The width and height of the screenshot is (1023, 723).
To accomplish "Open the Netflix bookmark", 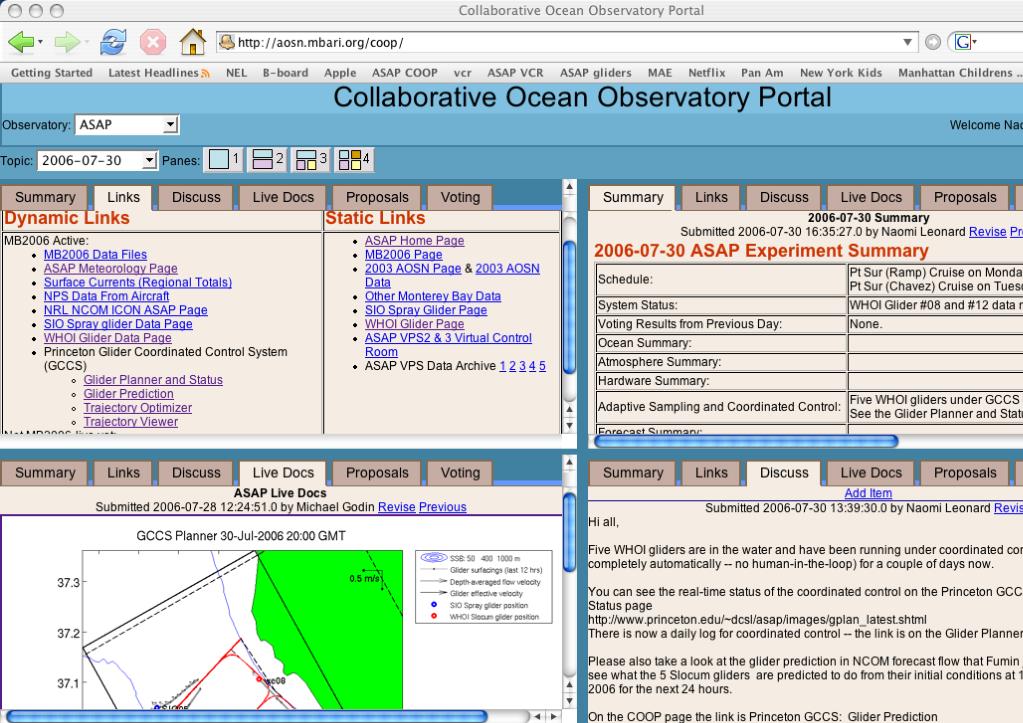I will (707, 73).
